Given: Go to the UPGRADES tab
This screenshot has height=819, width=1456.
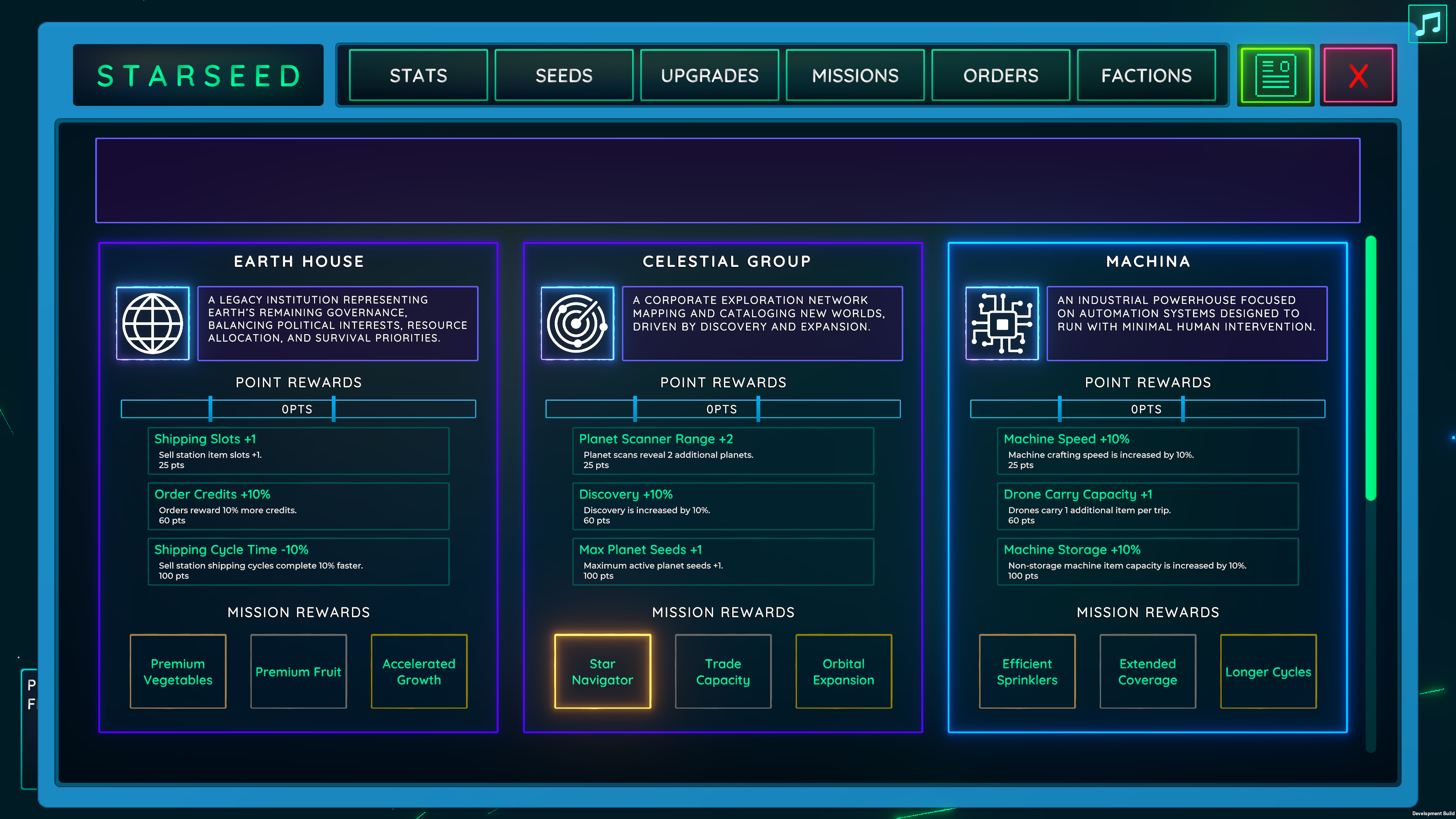Looking at the screenshot, I should 709,75.
